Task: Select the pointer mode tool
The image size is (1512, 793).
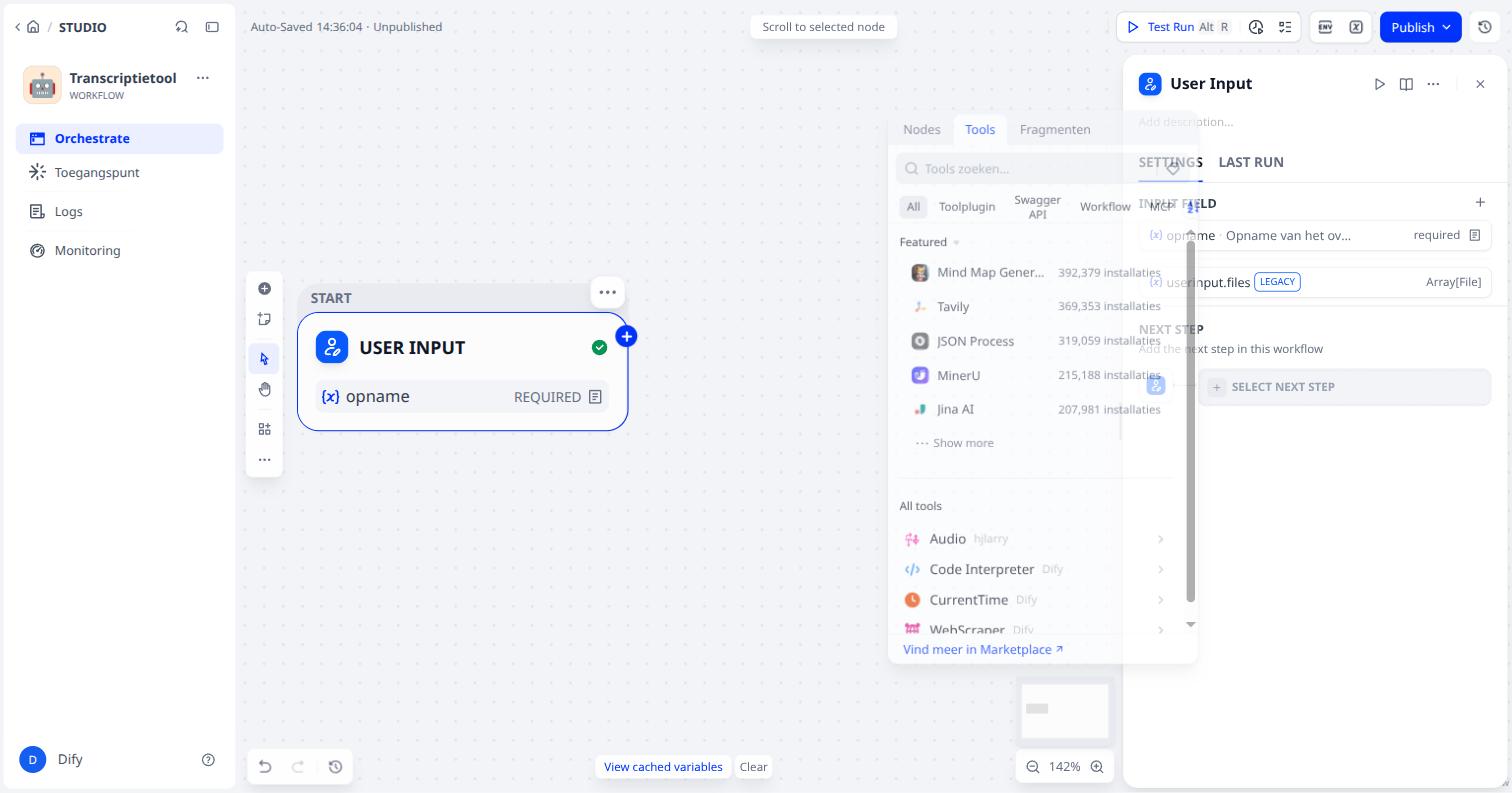Action: click(264, 359)
